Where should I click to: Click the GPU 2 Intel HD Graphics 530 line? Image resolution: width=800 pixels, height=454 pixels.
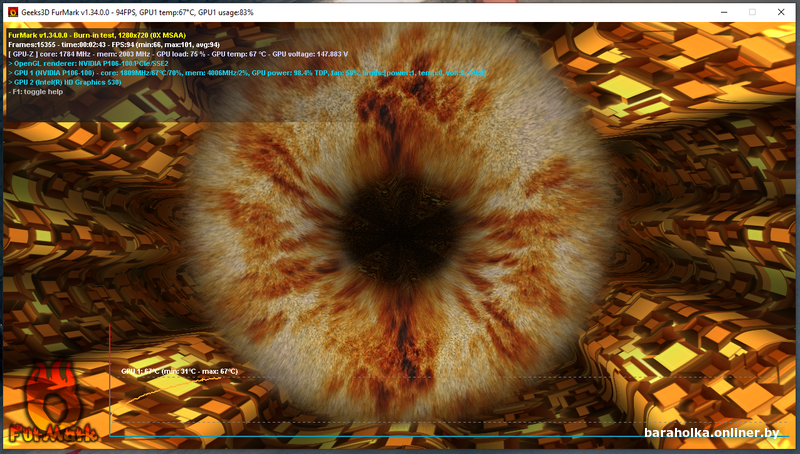coord(65,82)
